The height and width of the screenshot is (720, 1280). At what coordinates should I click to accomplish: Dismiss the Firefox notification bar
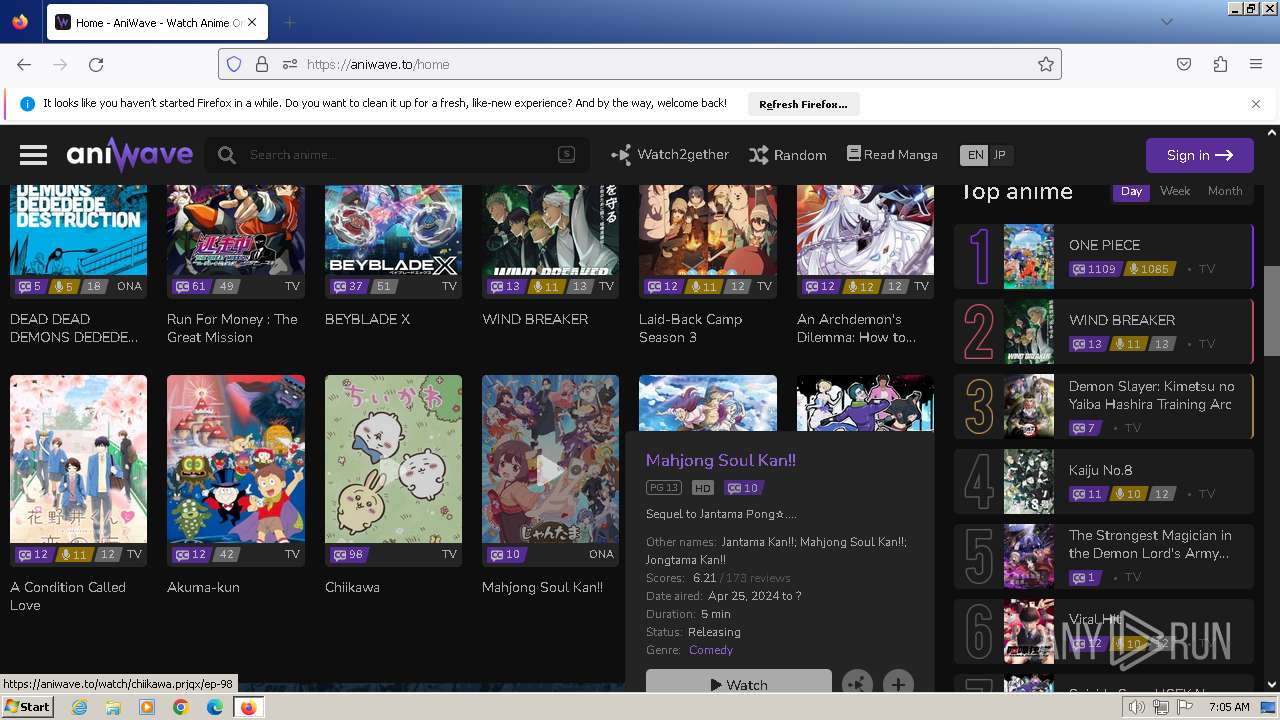tap(1256, 104)
